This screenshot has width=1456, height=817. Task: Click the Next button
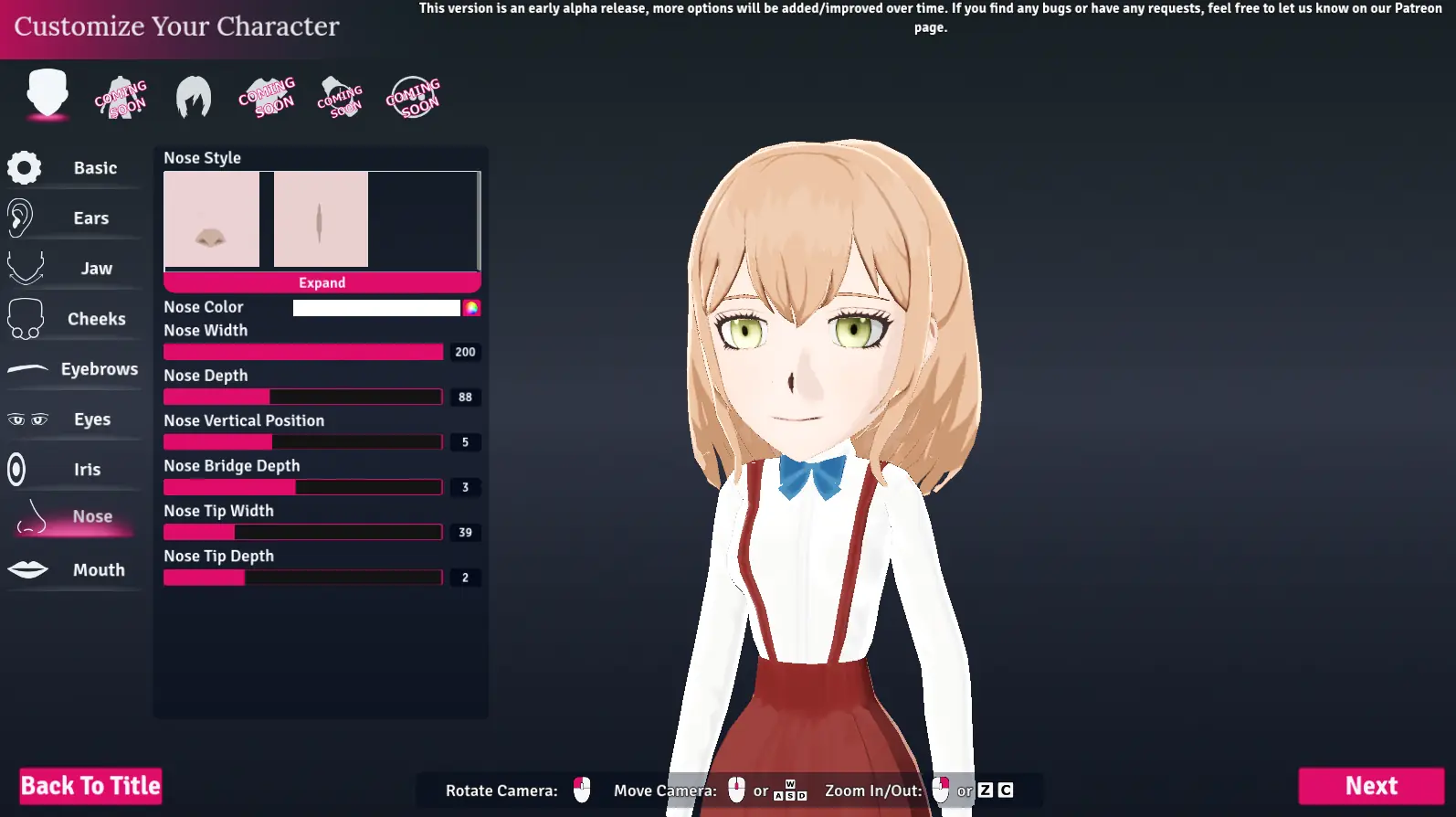[x=1370, y=786]
